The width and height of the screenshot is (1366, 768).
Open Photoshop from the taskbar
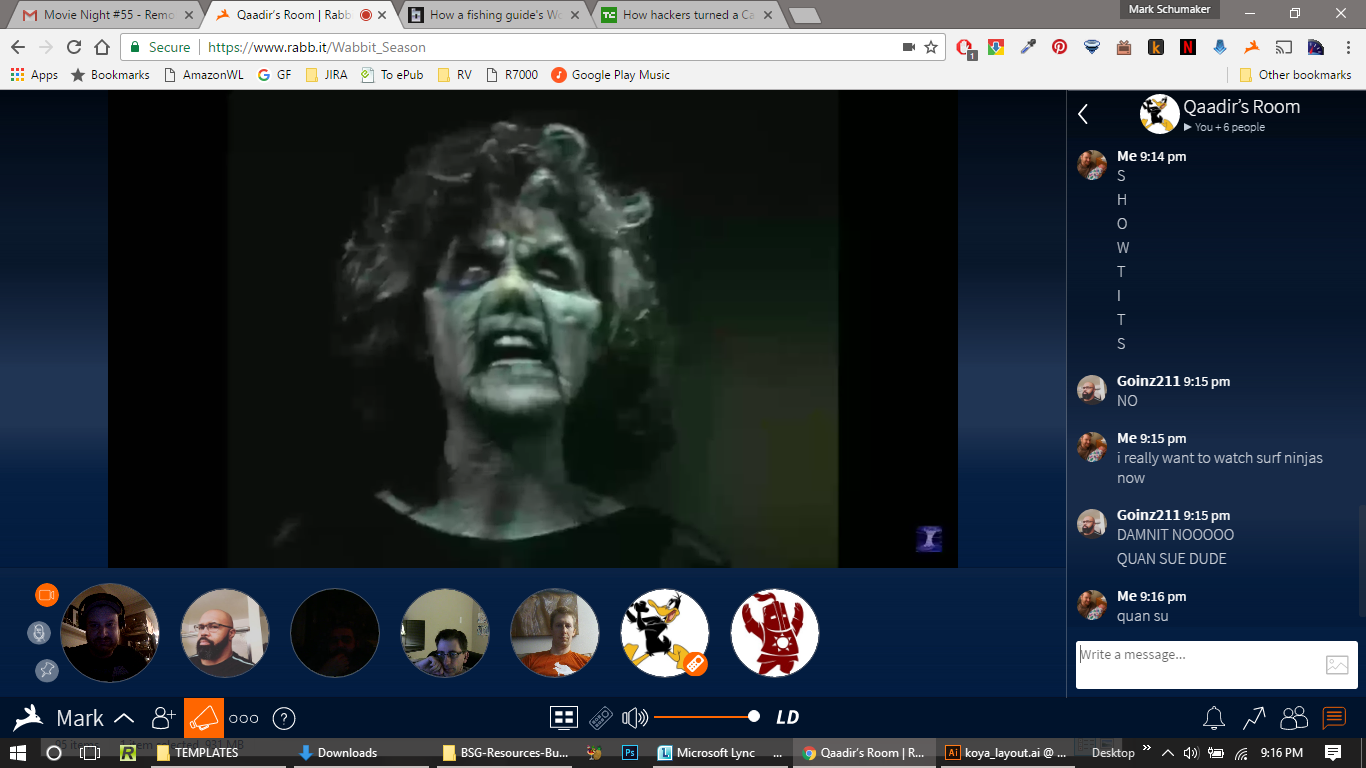click(630, 753)
